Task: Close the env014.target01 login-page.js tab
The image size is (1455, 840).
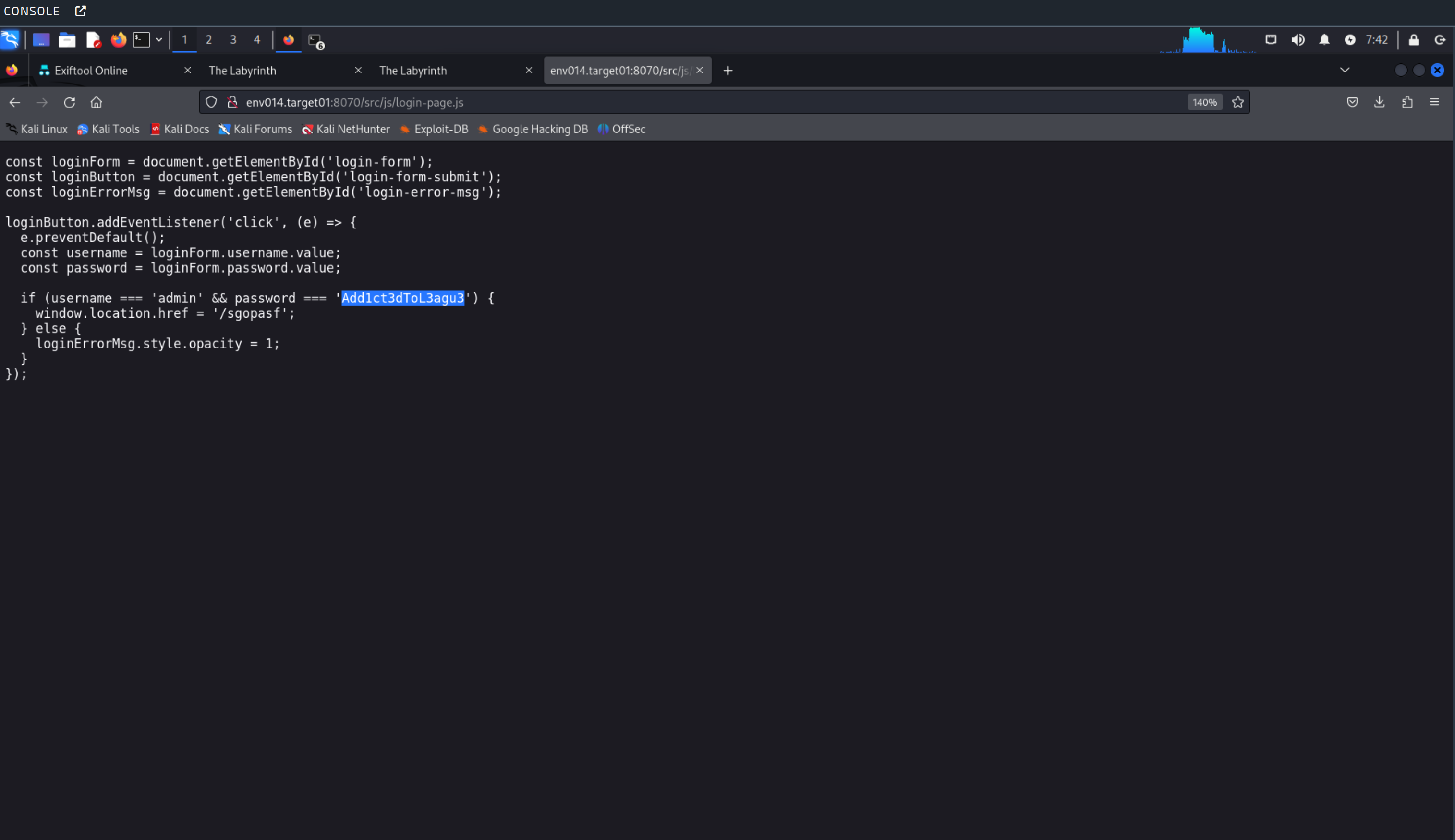Action: click(700, 71)
